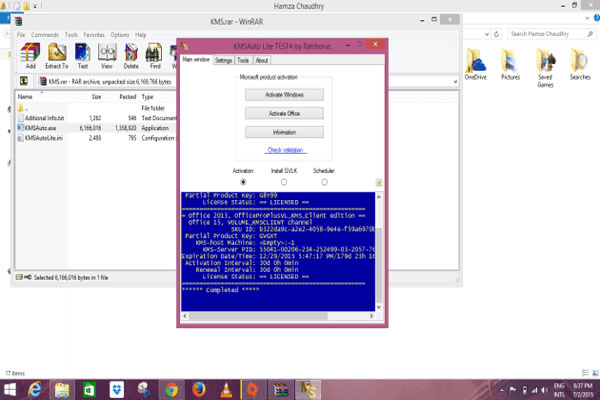Select the Install GVLK radio button
The height and width of the screenshot is (400, 600).
(x=284, y=182)
